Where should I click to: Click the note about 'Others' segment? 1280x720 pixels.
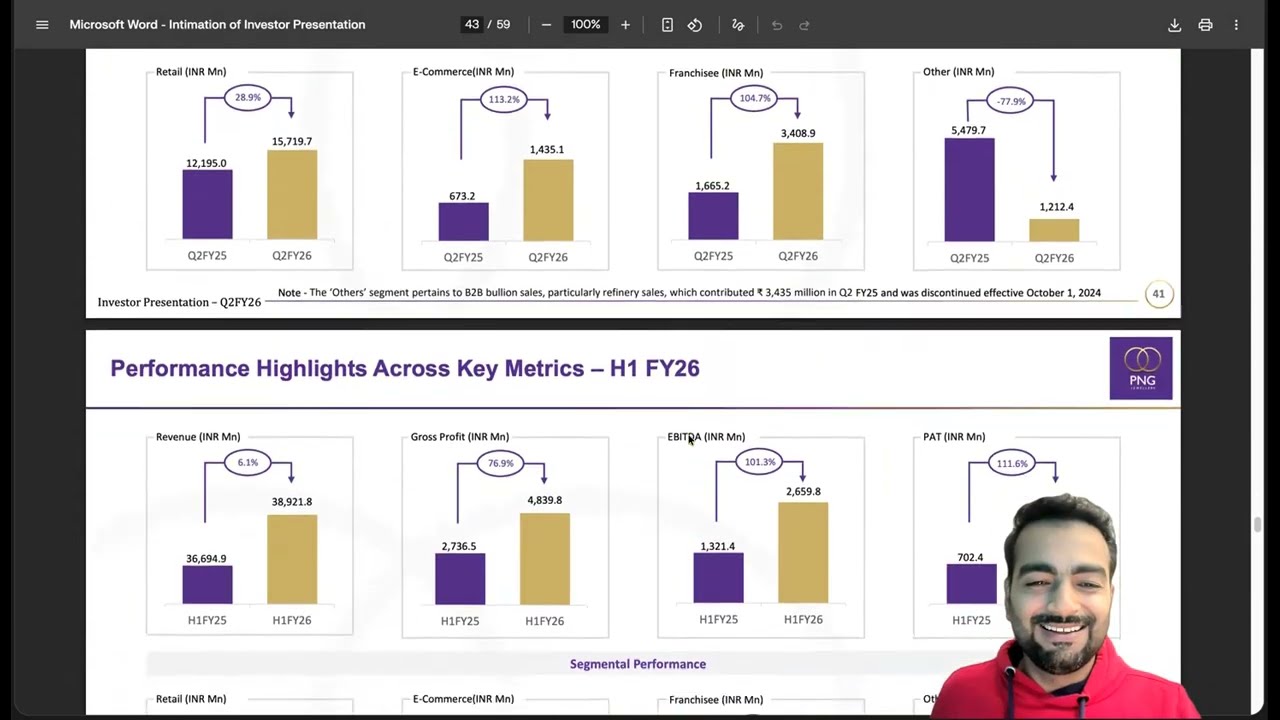[x=689, y=293]
